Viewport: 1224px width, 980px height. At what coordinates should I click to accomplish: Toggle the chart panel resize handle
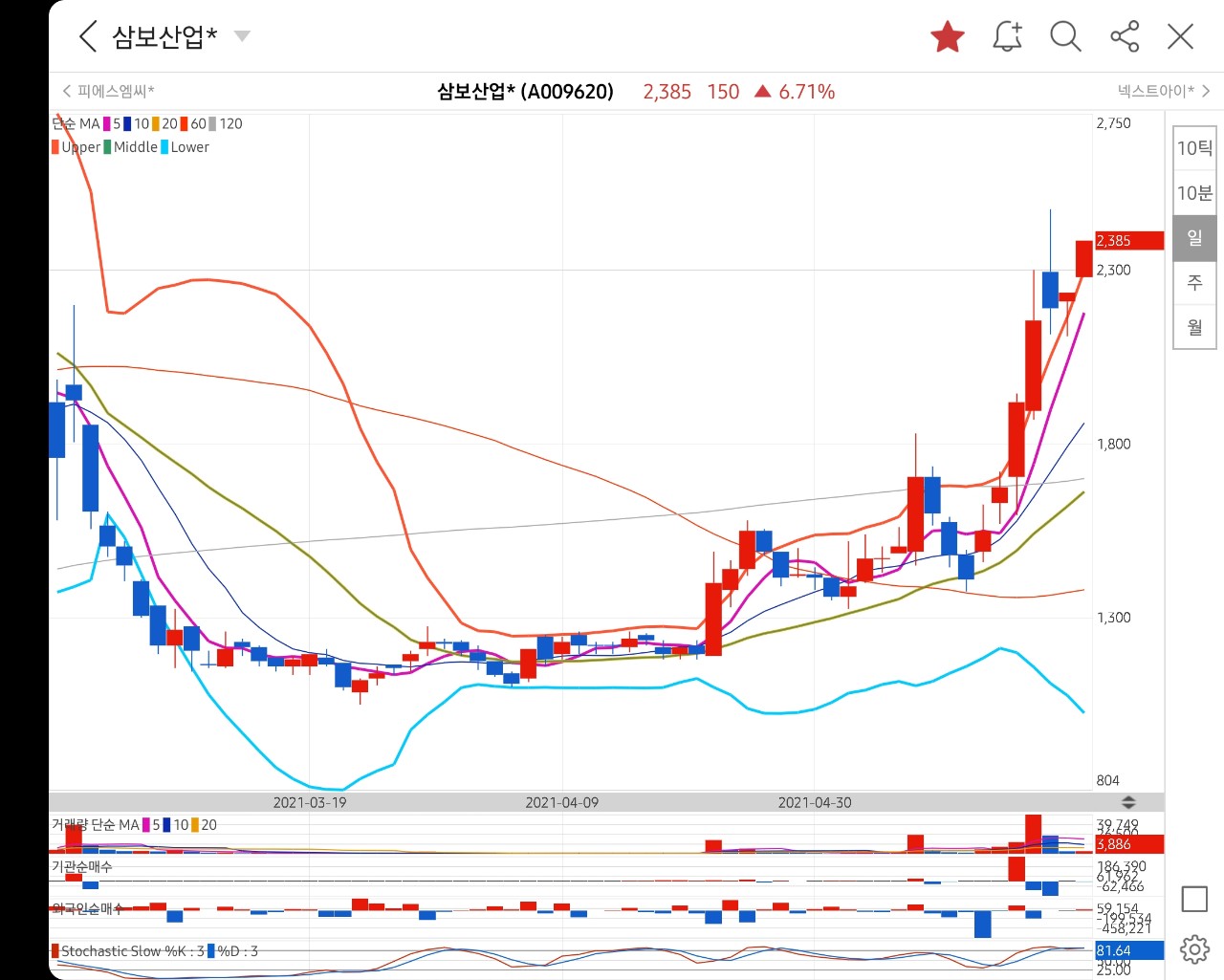pos(1128,802)
